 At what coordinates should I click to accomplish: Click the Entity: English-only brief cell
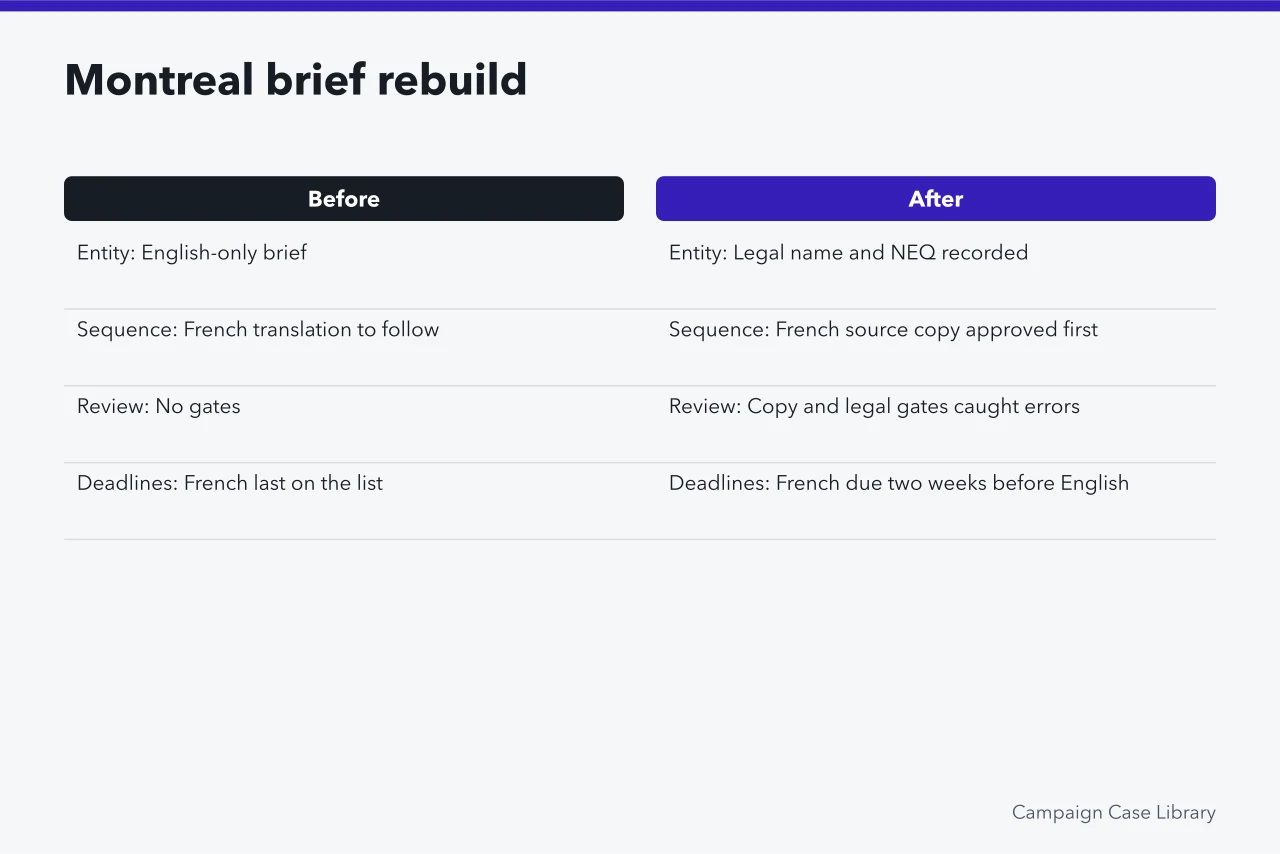click(x=344, y=271)
